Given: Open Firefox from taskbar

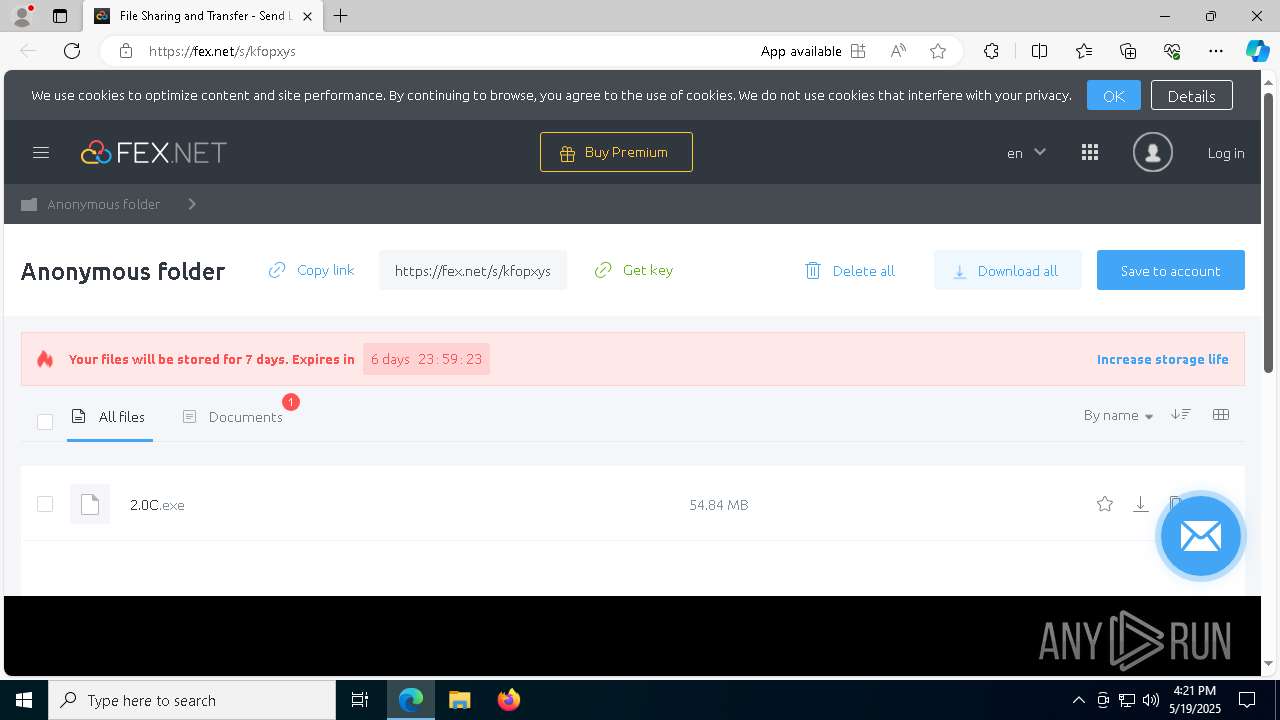Looking at the screenshot, I should point(509,700).
